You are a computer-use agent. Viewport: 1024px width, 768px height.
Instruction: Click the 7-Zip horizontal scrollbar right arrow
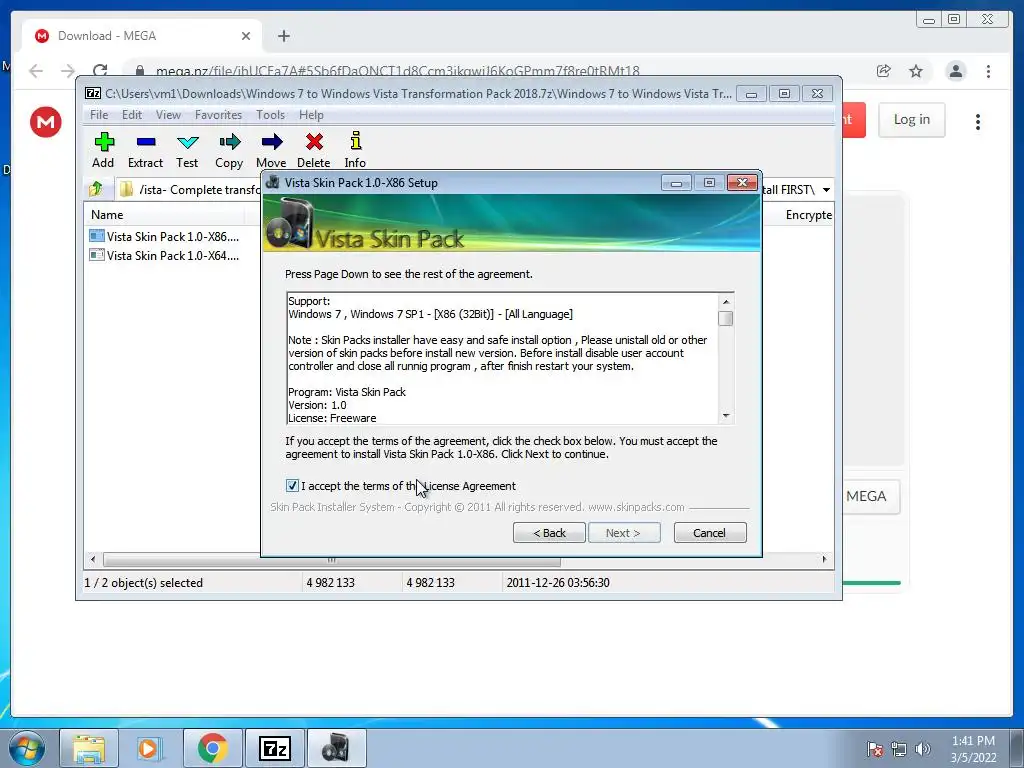(x=824, y=559)
